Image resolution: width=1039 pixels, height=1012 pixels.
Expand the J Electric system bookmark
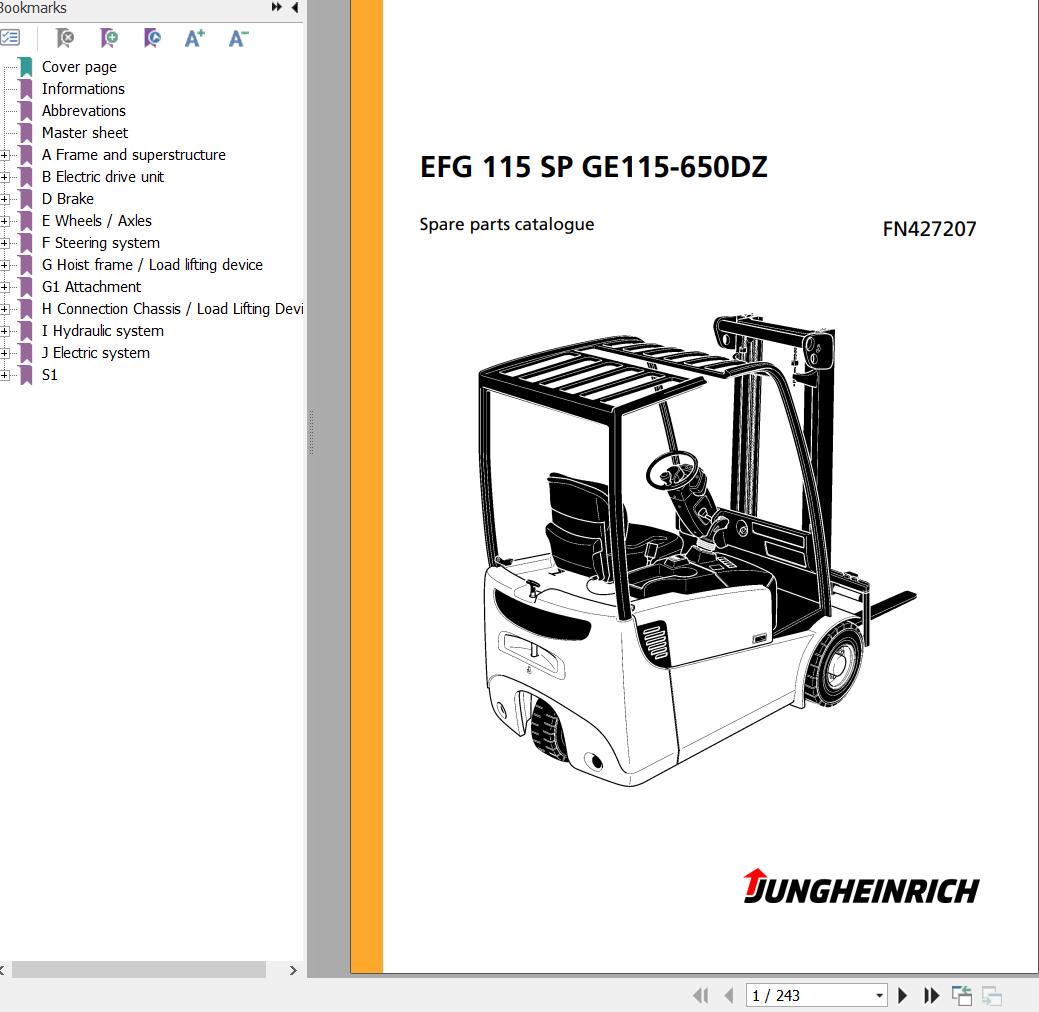tap(5, 353)
